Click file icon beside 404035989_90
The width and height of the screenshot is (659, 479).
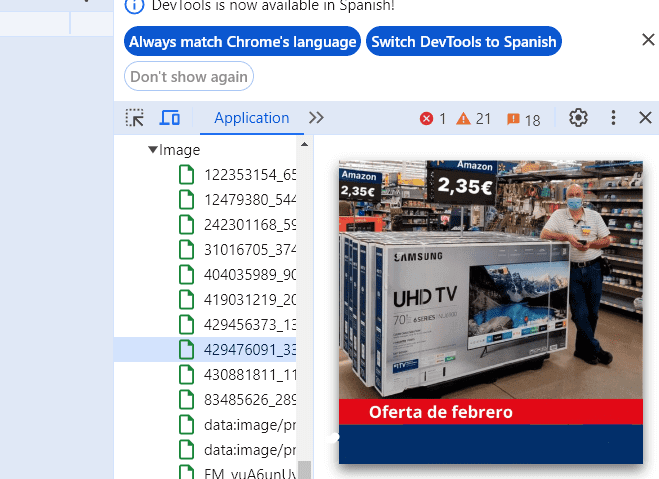(x=187, y=274)
